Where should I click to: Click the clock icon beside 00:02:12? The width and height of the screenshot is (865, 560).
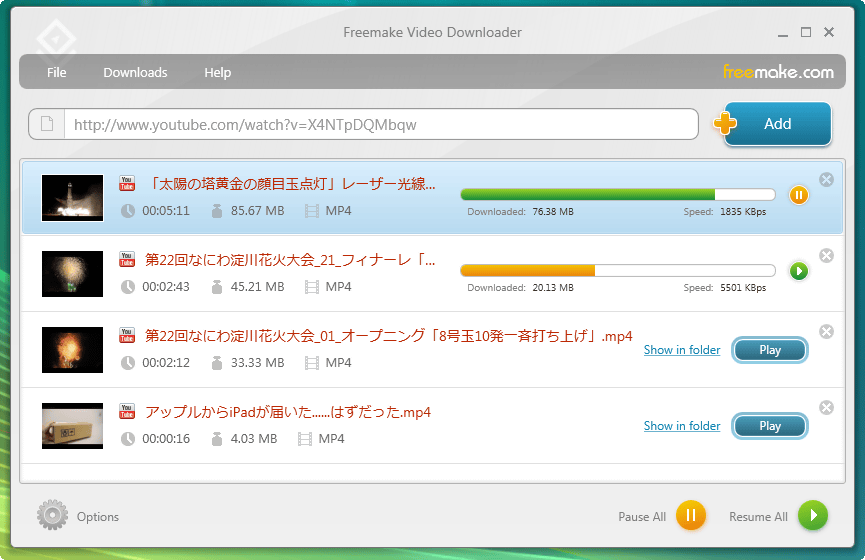128,363
